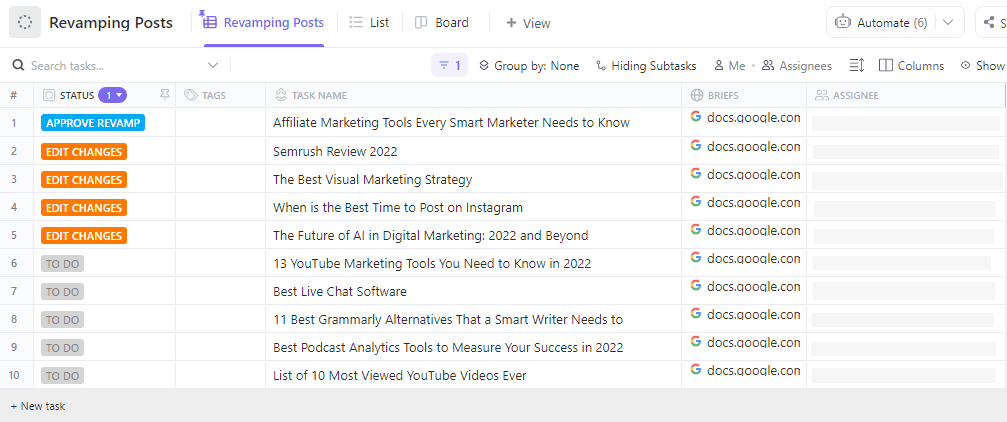The image size is (1007, 422).
Task: Click the row height icon next to Assignees
Action: pyautogui.click(x=856, y=66)
